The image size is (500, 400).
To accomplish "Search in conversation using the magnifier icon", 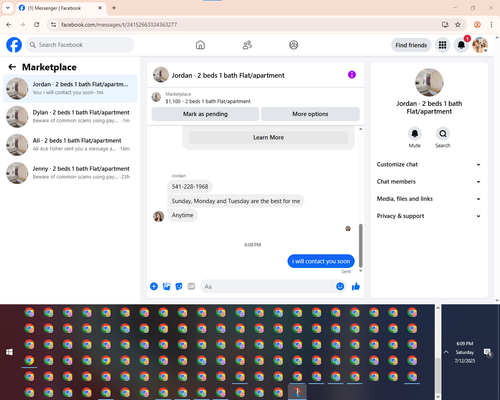I will click(x=443, y=134).
